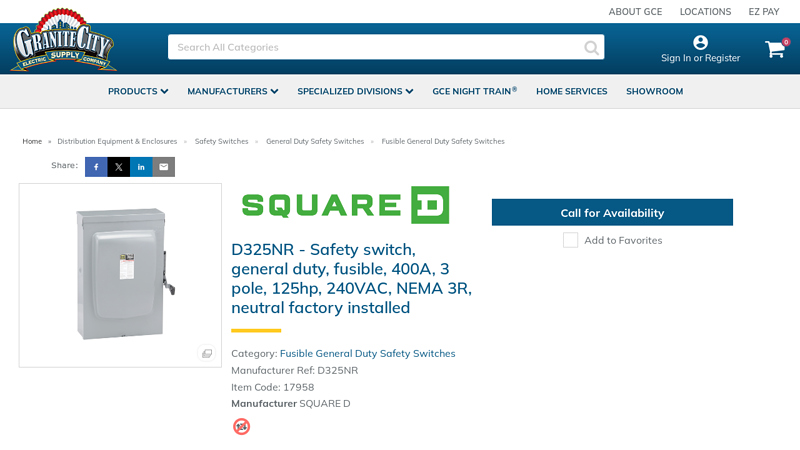The width and height of the screenshot is (800, 450).
Task: Click the search magnifier icon
Action: coord(592,47)
